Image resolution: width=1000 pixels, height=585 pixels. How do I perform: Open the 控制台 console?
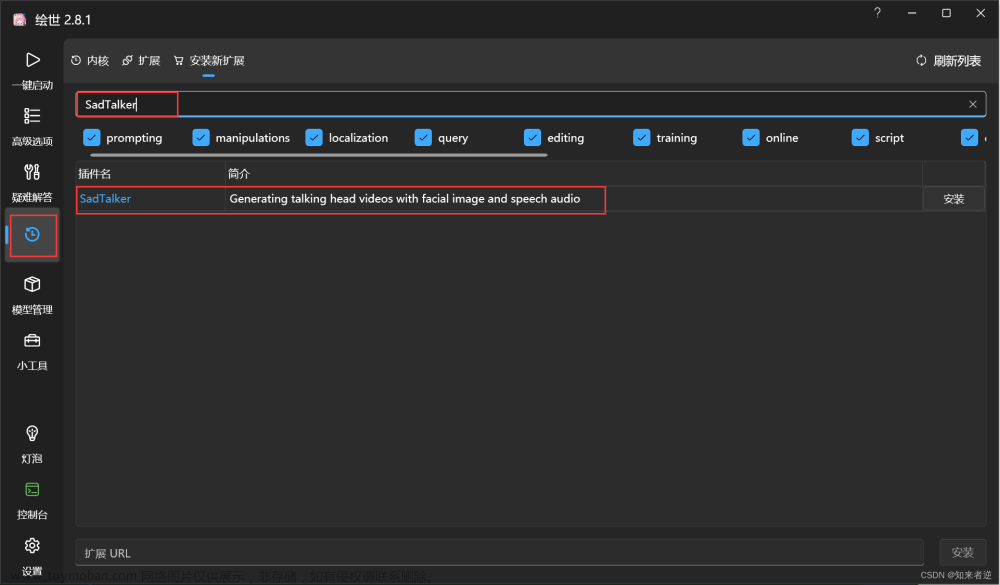32,500
